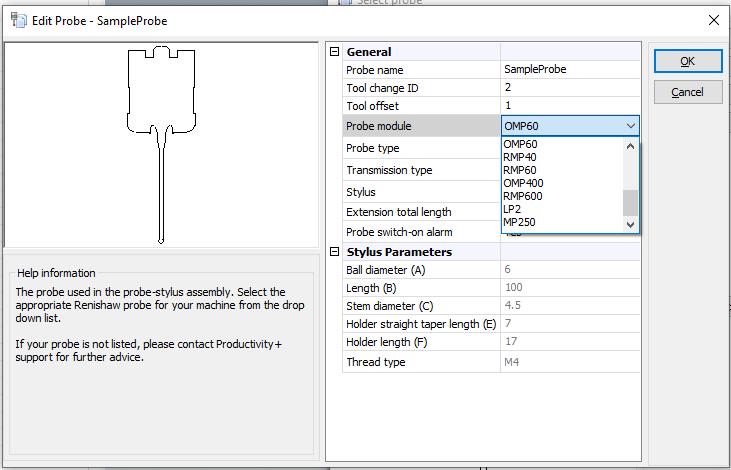The height and width of the screenshot is (470, 731).
Task: Edit the Tool change ID value
Action: pos(570,88)
